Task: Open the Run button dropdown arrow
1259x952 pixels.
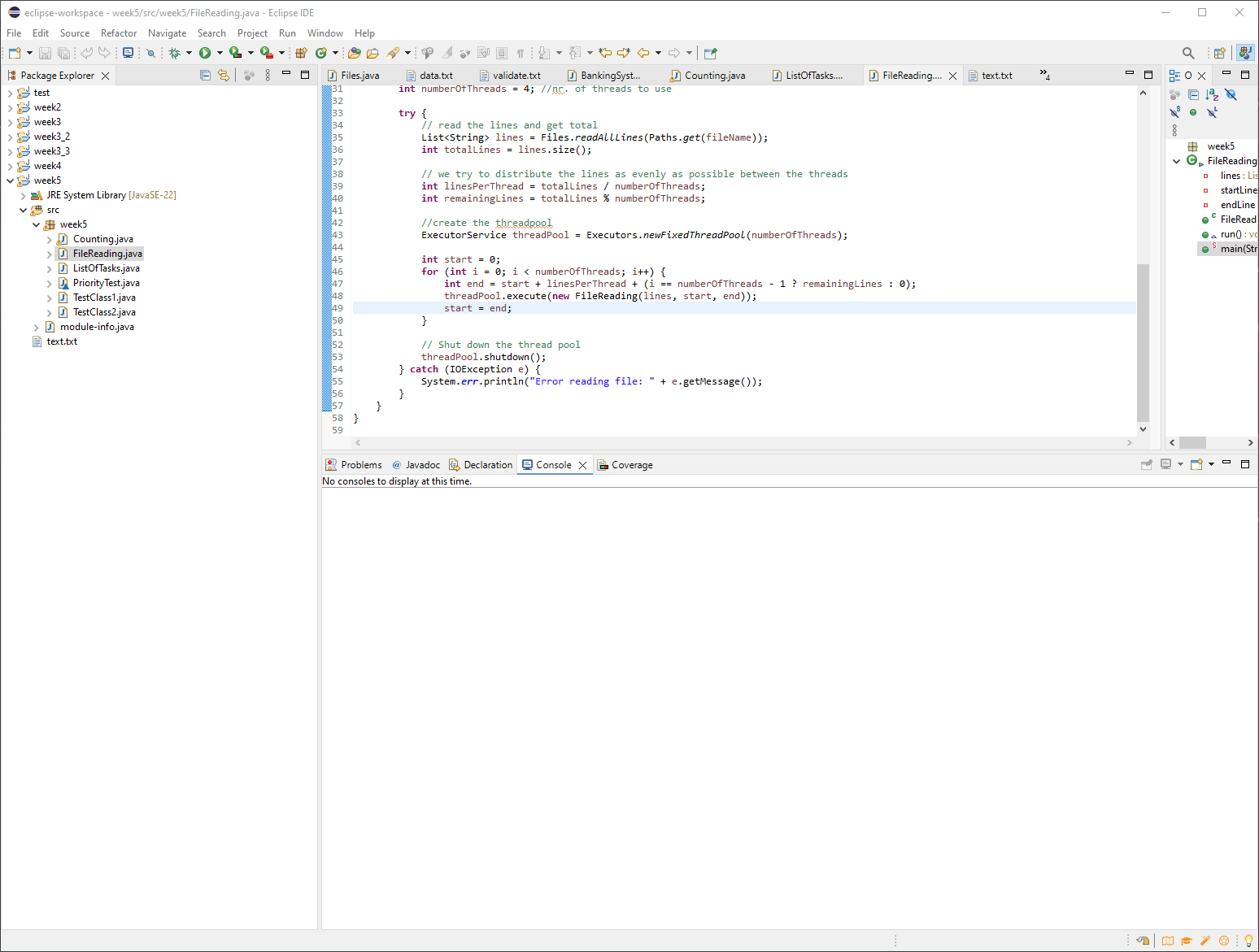Action: [220, 53]
